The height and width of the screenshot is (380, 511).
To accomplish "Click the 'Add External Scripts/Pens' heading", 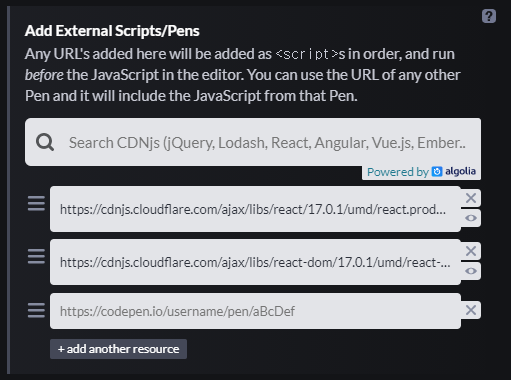I will click(112, 31).
